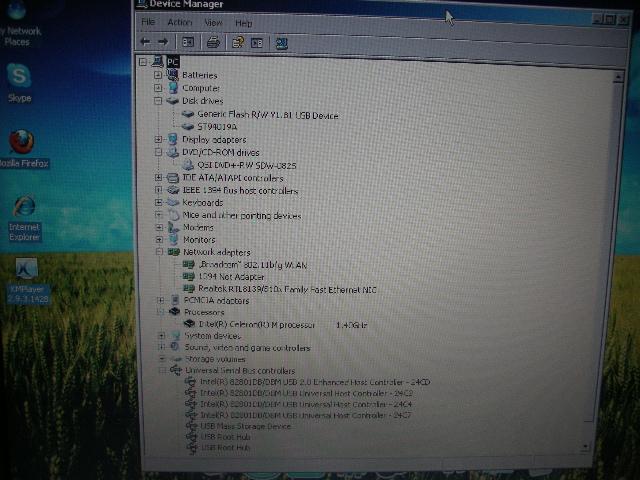This screenshot has width=640, height=480.
Task: Click the Properties toolbar icon
Action: point(237,42)
